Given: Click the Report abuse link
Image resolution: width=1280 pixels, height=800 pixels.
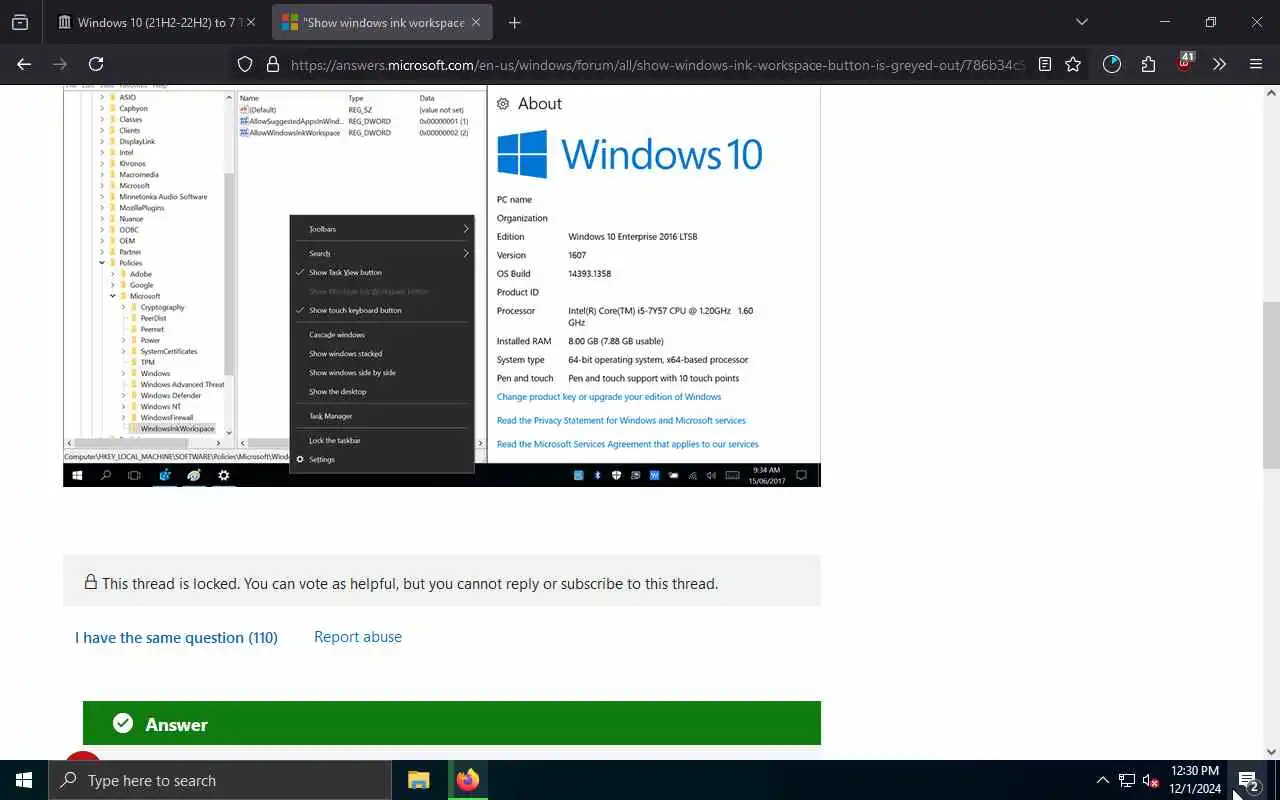Looking at the screenshot, I should click(358, 637).
